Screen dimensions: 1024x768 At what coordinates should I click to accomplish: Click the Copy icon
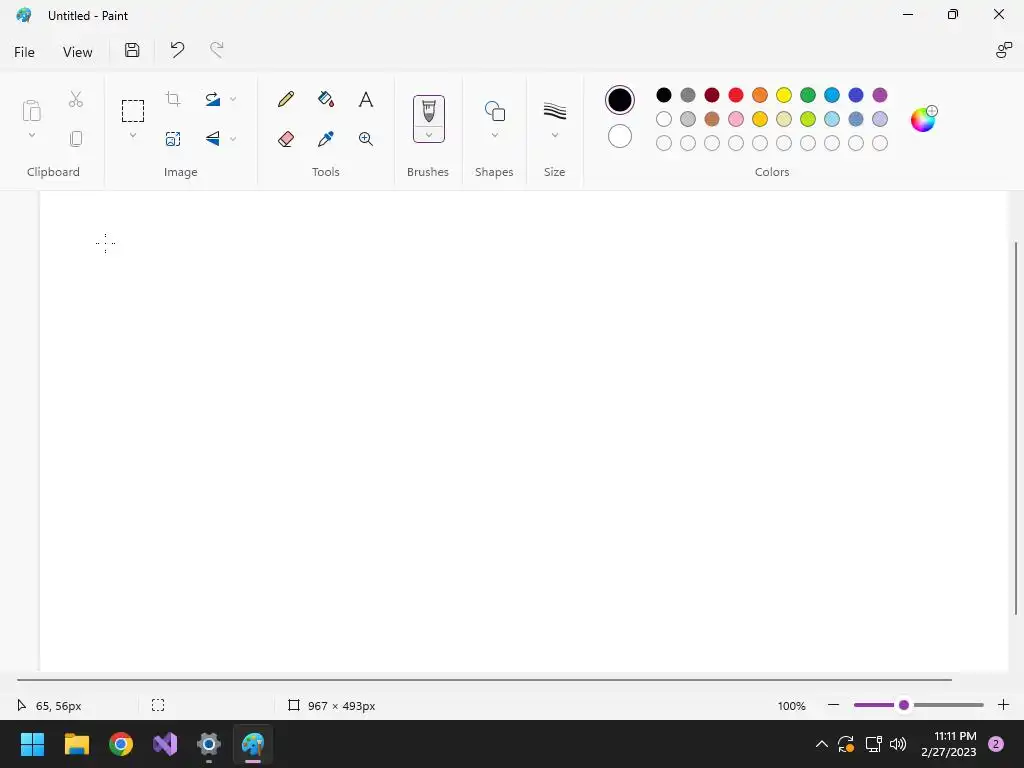click(x=76, y=139)
